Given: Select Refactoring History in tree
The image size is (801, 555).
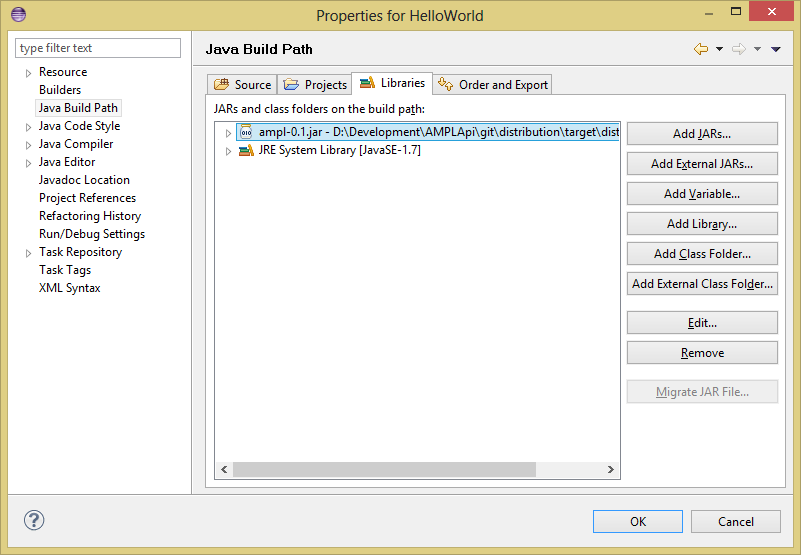Looking at the screenshot, I should (90, 216).
